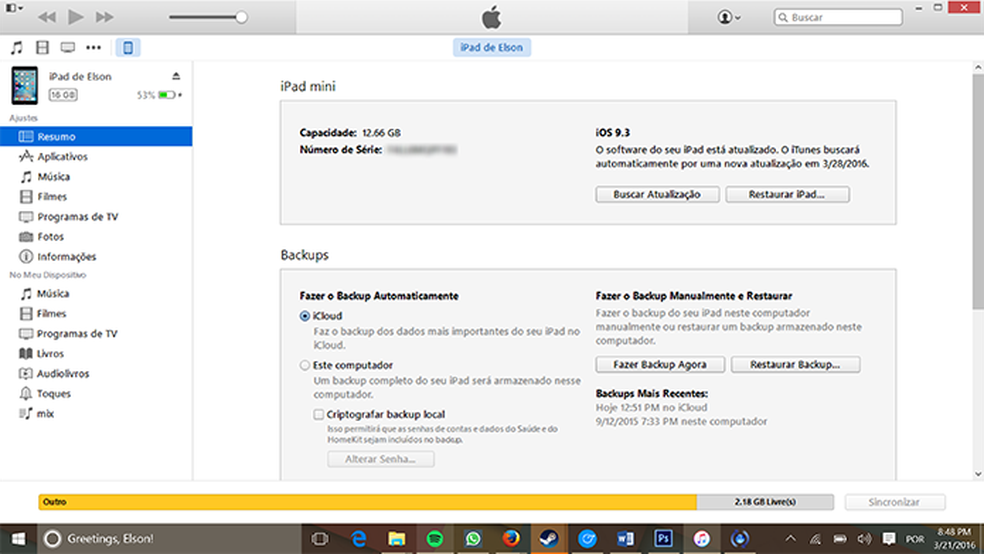Focus the Buscar search field
This screenshot has height=554, width=984.
pyautogui.click(x=838, y=17)
